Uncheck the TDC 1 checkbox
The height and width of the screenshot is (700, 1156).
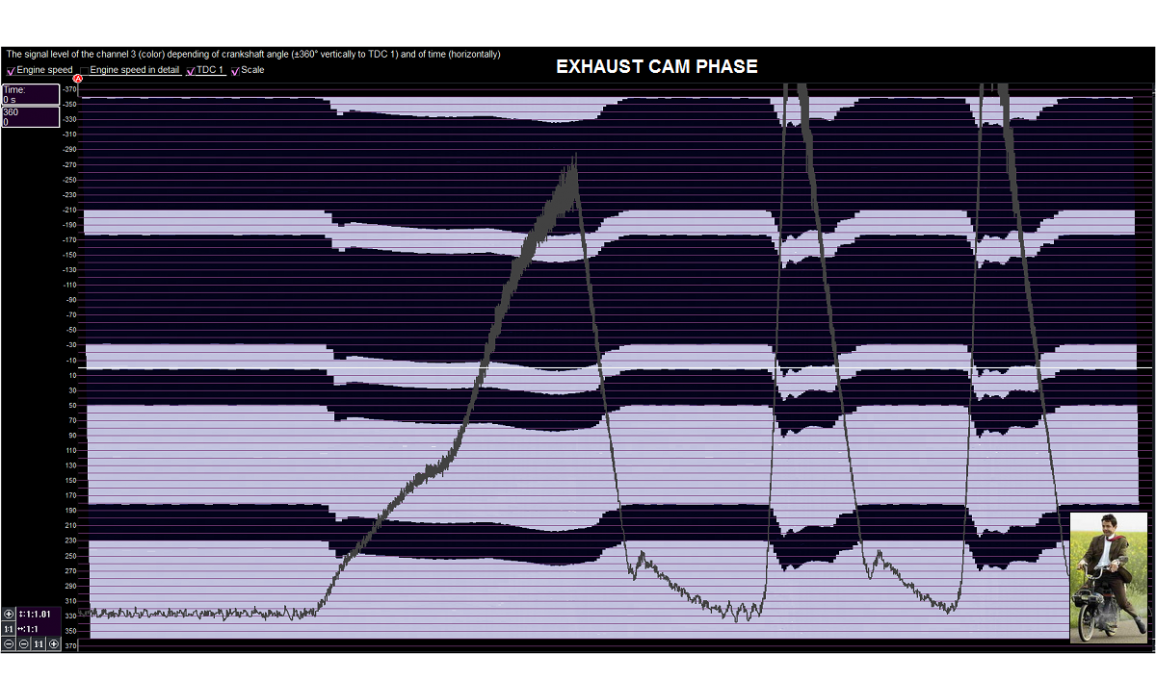pos(191,71)
